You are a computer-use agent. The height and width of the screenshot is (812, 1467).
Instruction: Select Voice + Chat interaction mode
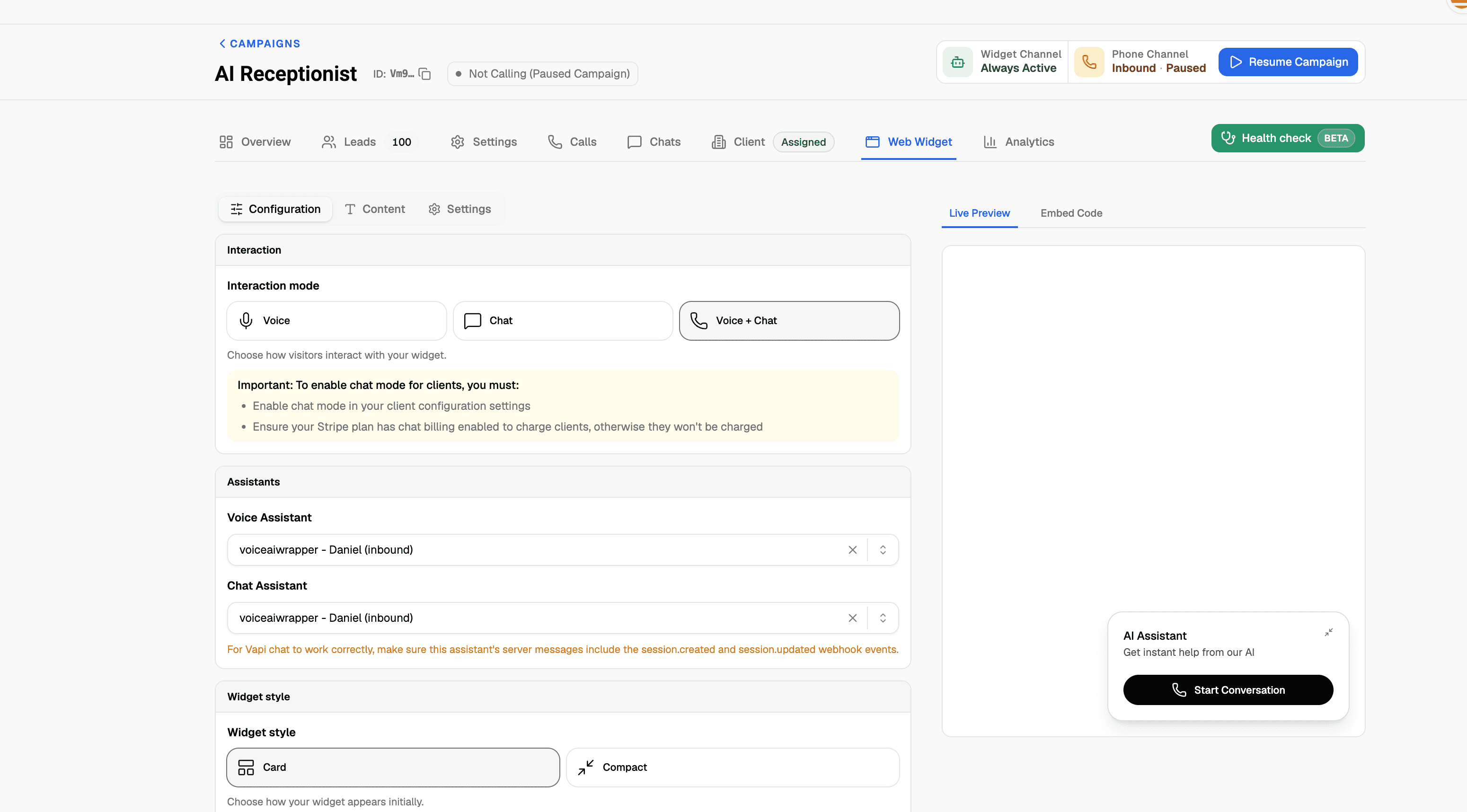click(x=789, y=320)
